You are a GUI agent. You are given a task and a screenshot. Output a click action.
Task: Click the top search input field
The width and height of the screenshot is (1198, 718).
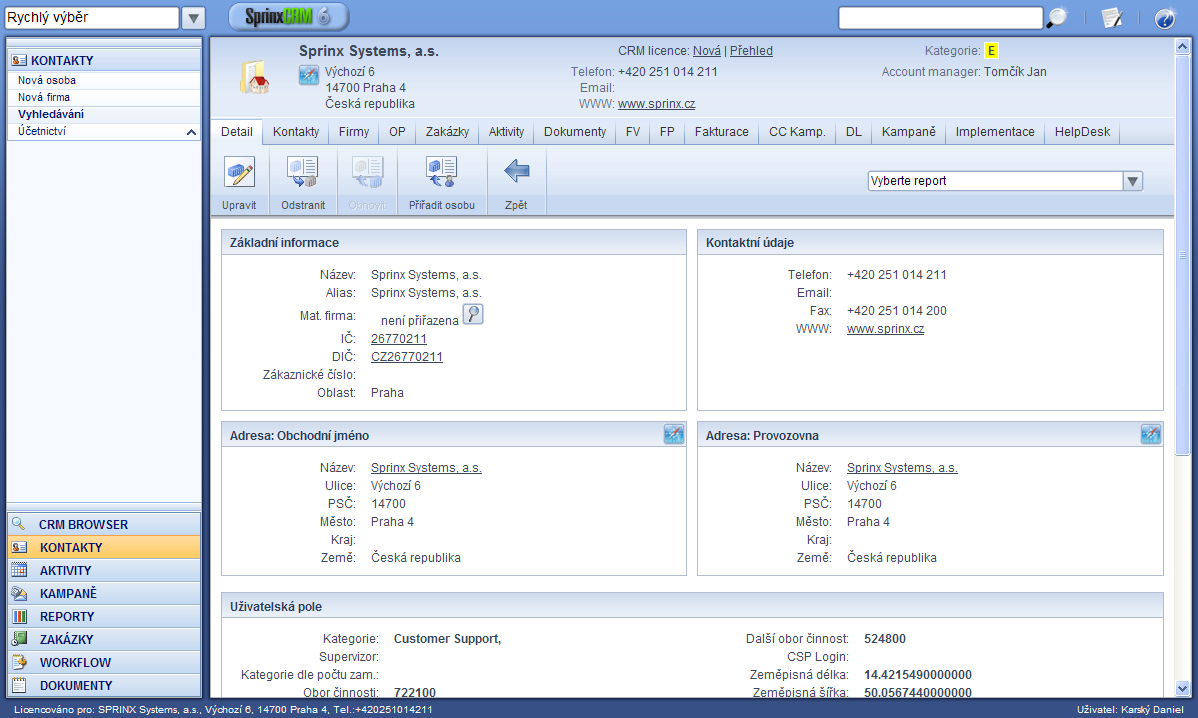coord(940,18)
